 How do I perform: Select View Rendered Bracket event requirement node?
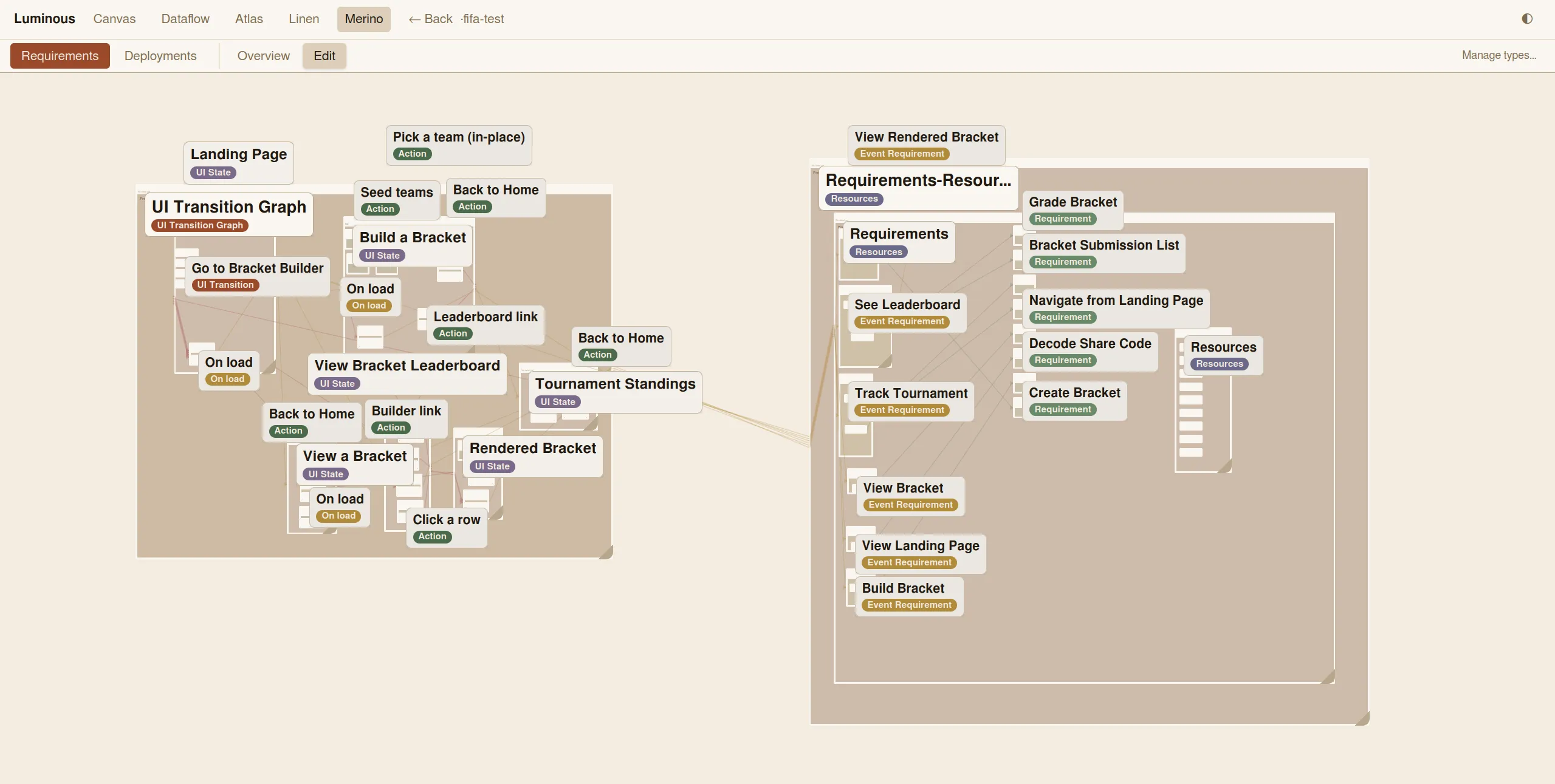(926, 145)
